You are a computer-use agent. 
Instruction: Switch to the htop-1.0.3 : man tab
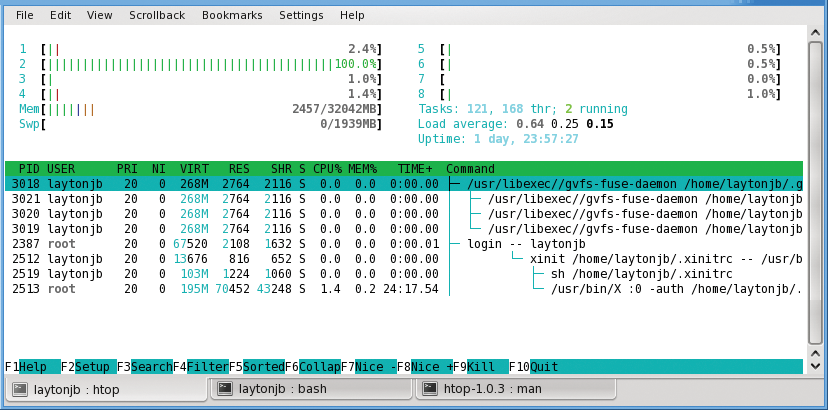point(516,389)
